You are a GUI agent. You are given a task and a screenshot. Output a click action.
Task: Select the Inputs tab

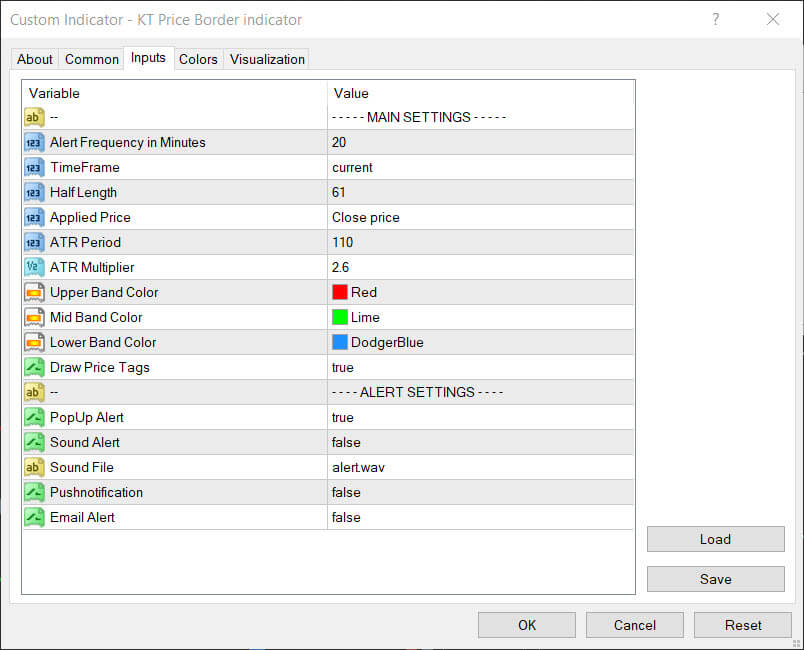[x=148, y=58]
